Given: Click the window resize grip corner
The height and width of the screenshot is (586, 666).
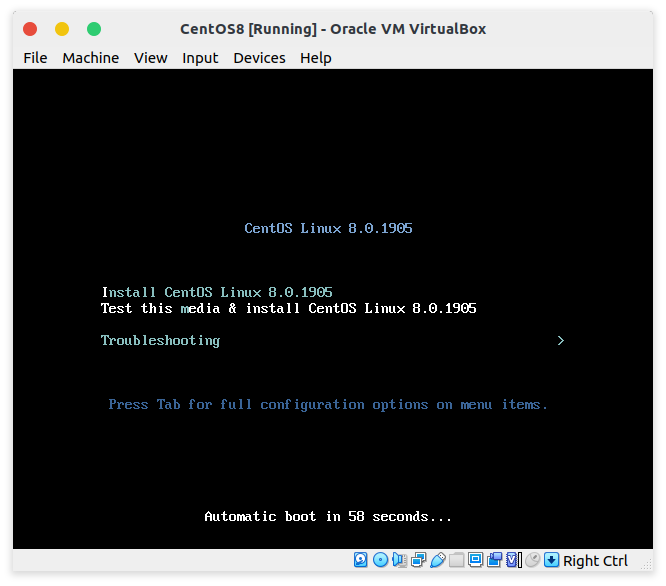Looking at the screenshot, I should (x=647, y=565).
